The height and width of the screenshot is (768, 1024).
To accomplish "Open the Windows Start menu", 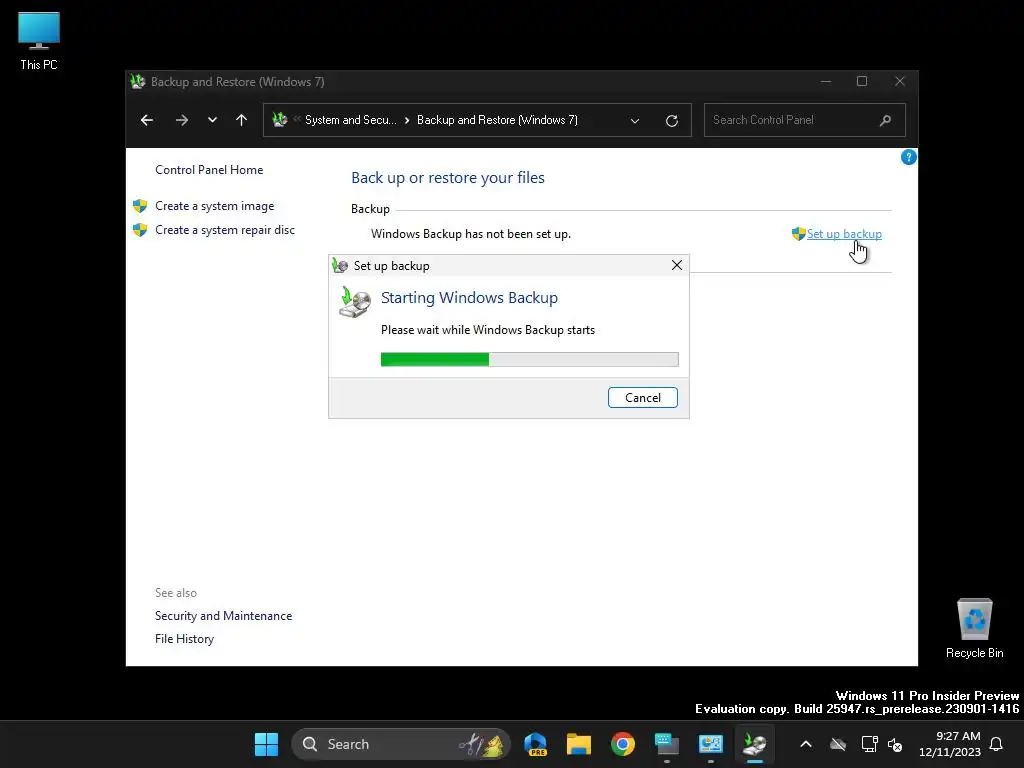I will point(266,744).
